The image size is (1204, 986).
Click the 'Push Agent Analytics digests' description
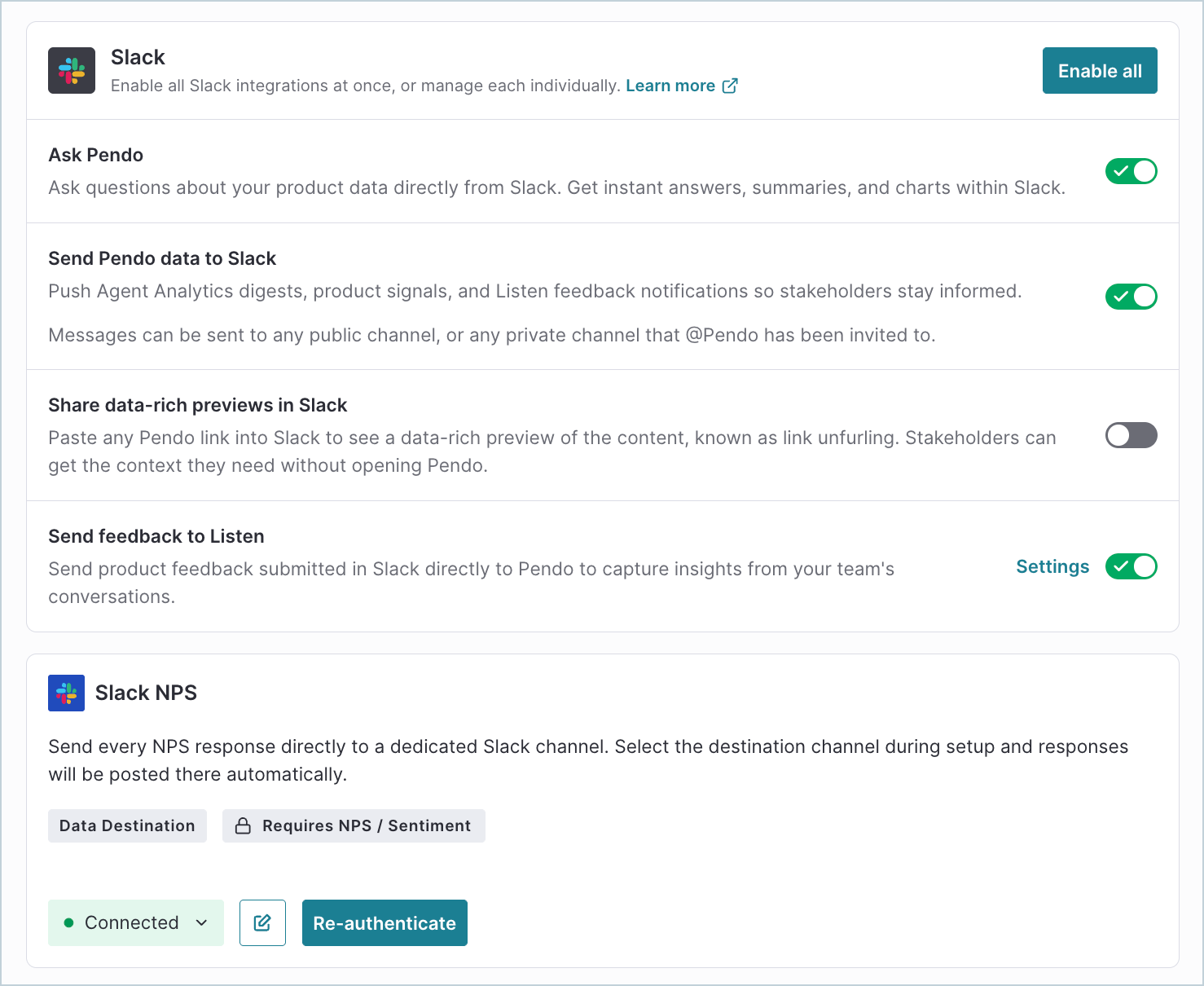click(535, 291)
